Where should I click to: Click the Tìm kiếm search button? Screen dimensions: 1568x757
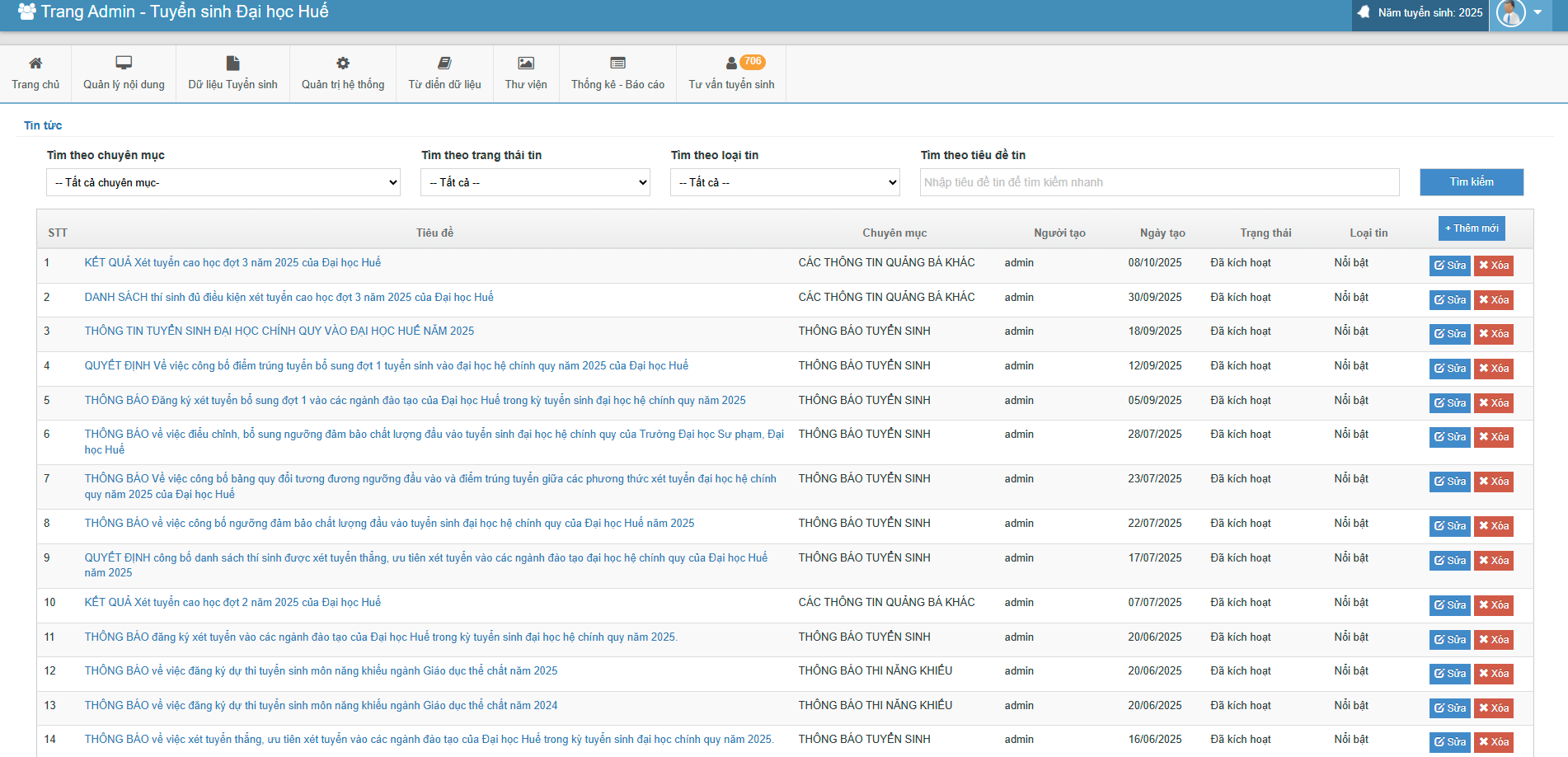point(1471,182)
